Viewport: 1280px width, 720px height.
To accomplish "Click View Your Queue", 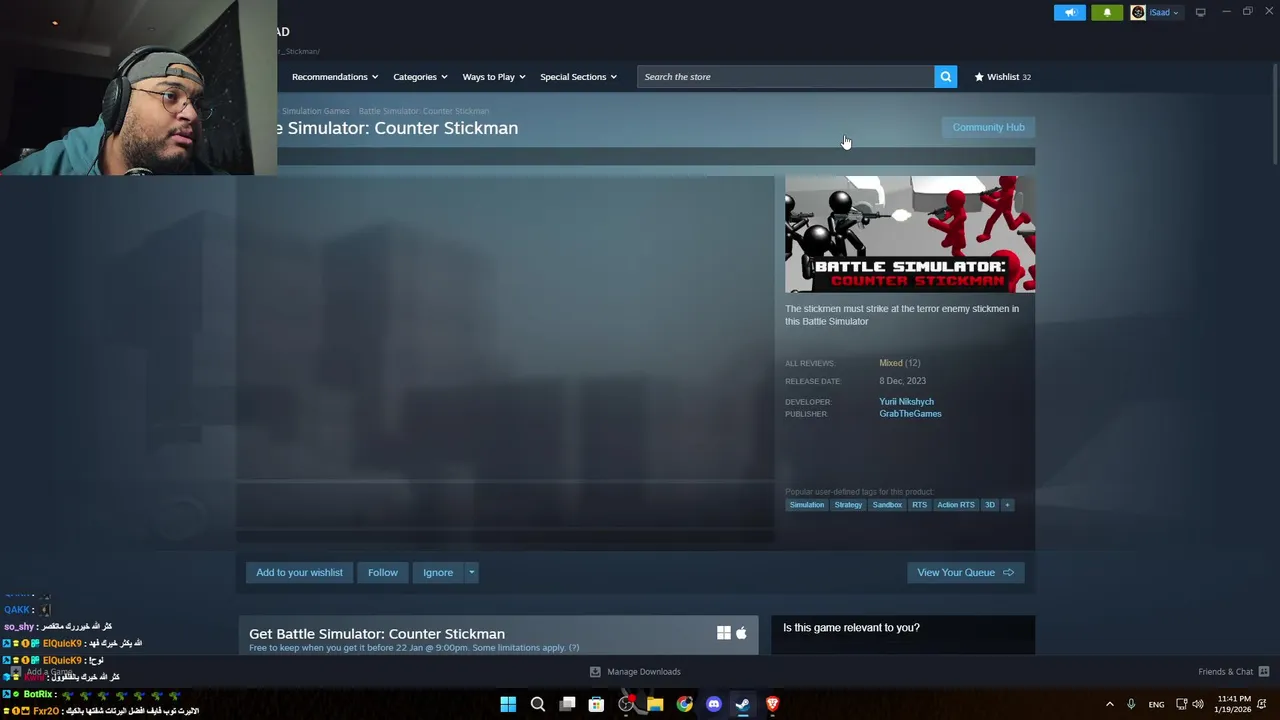I will click(x=965, y=572).
